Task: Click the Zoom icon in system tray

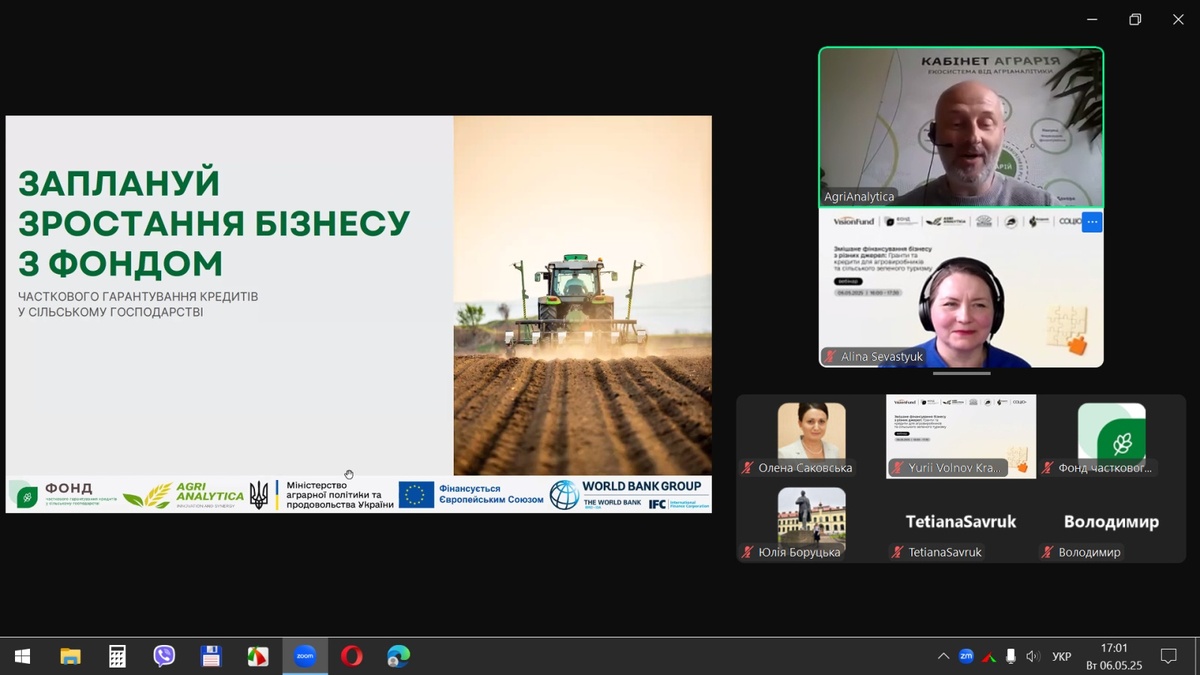Action: coord(966,656)
